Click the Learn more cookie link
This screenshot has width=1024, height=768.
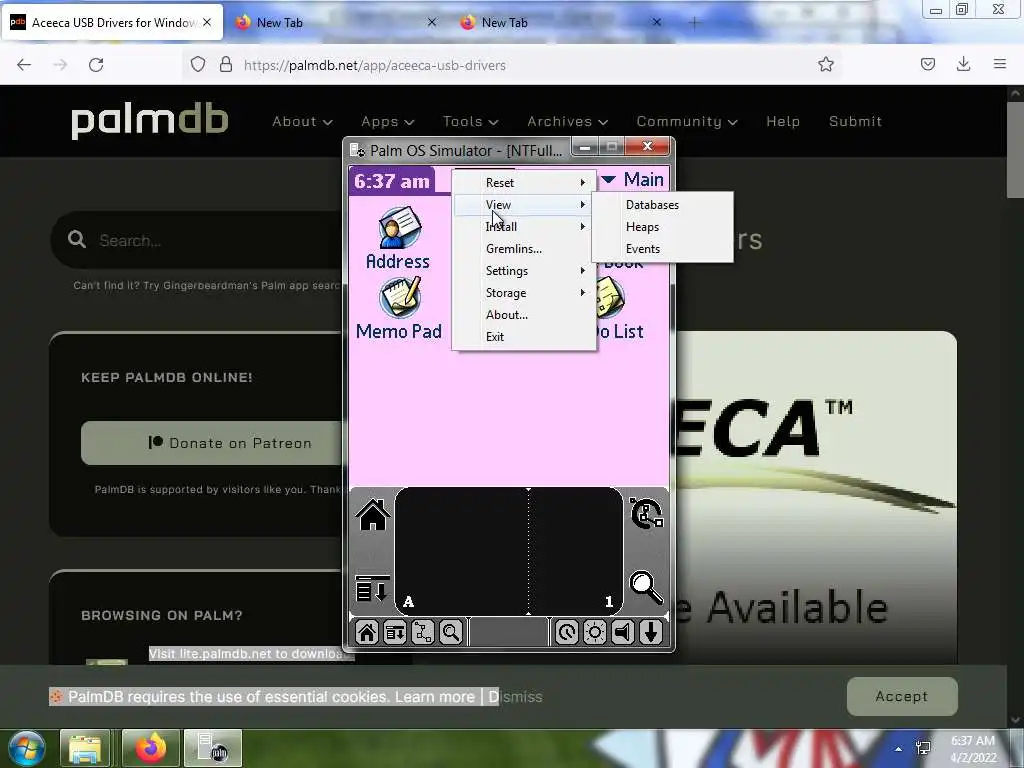[x=434, y=697]
